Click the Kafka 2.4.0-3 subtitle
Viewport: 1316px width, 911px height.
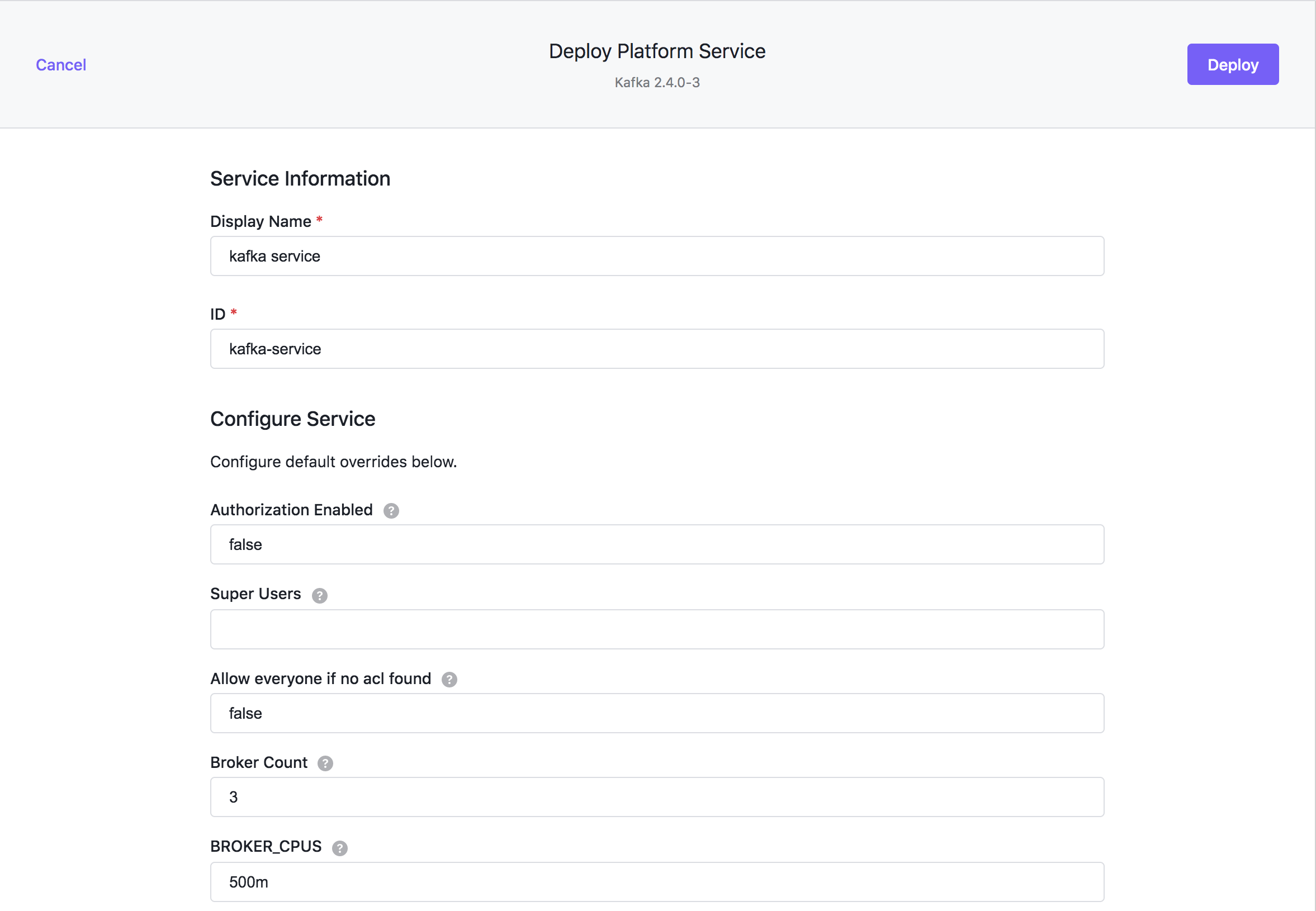click(x=657, y=83)
